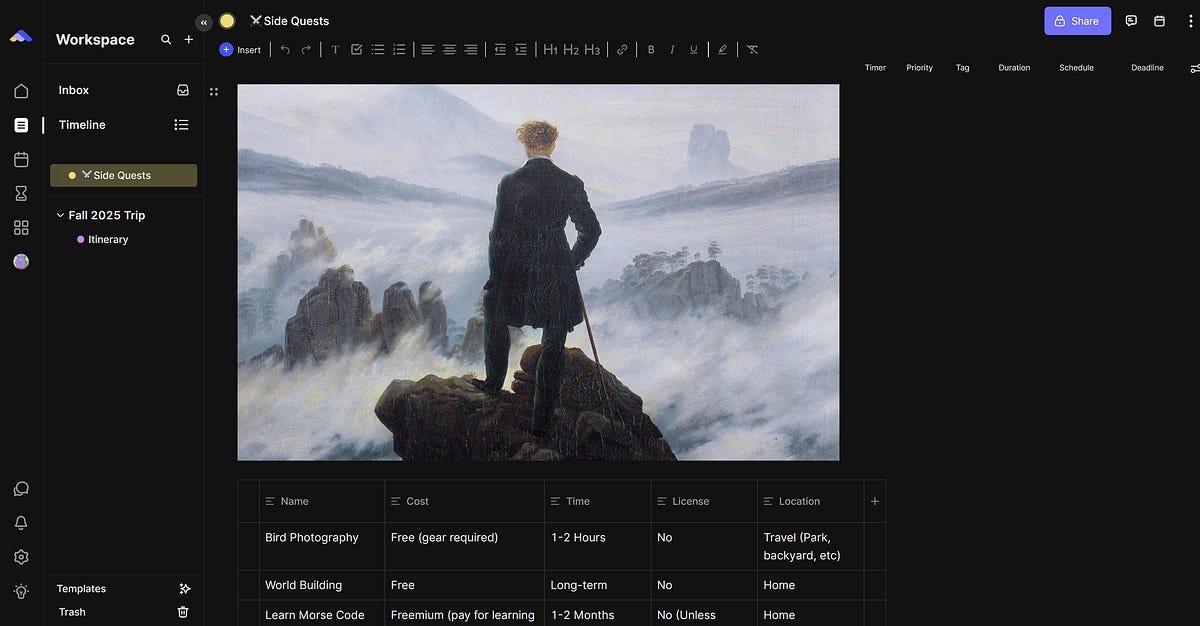1200x626 pixels.
Task: Apply Heading 1 style
Action: 550,50
